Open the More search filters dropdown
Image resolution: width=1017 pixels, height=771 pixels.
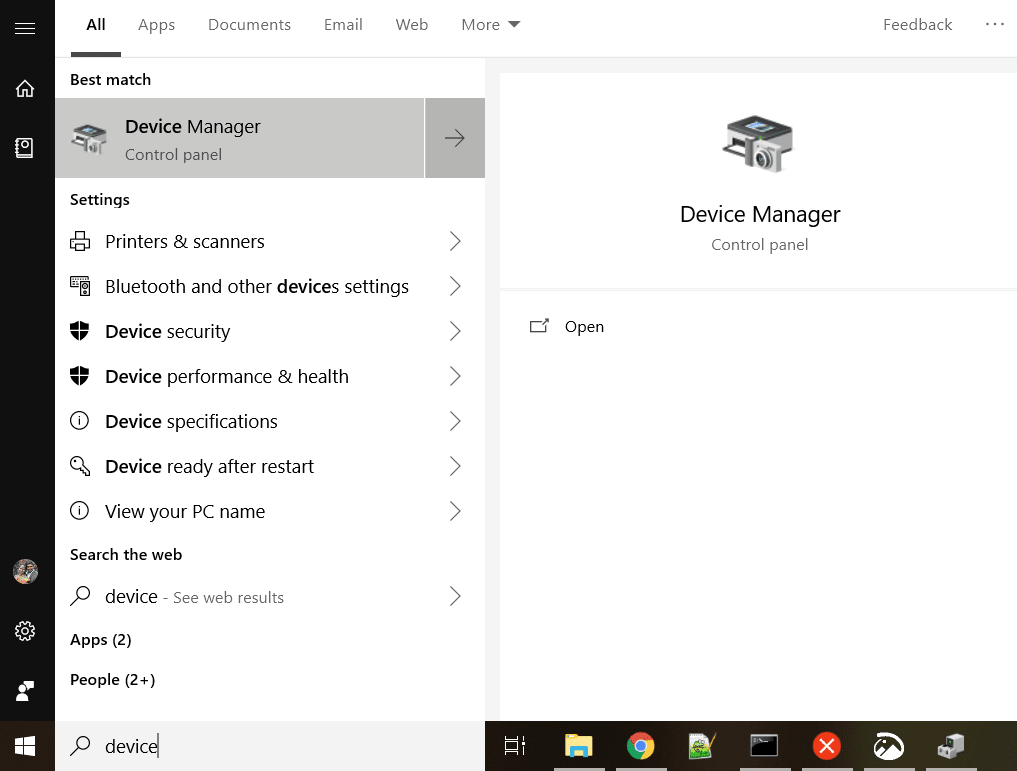coord(489,24)
